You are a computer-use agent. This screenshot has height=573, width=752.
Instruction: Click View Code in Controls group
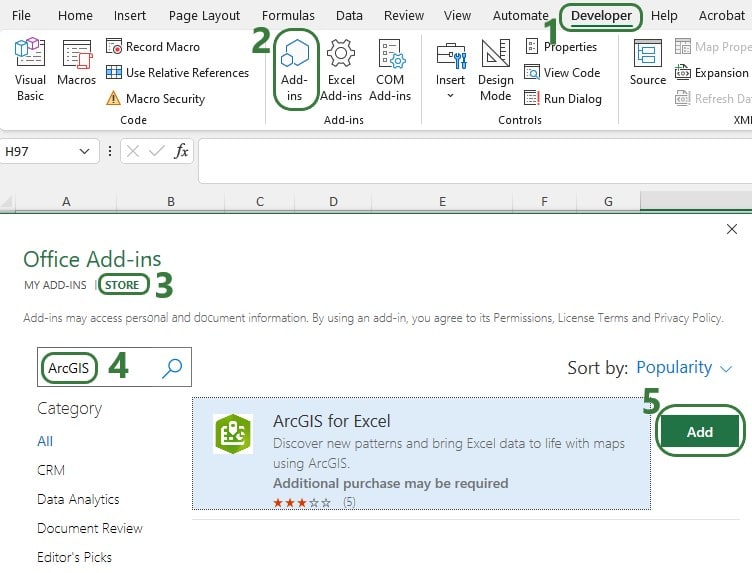click(562, 72)
